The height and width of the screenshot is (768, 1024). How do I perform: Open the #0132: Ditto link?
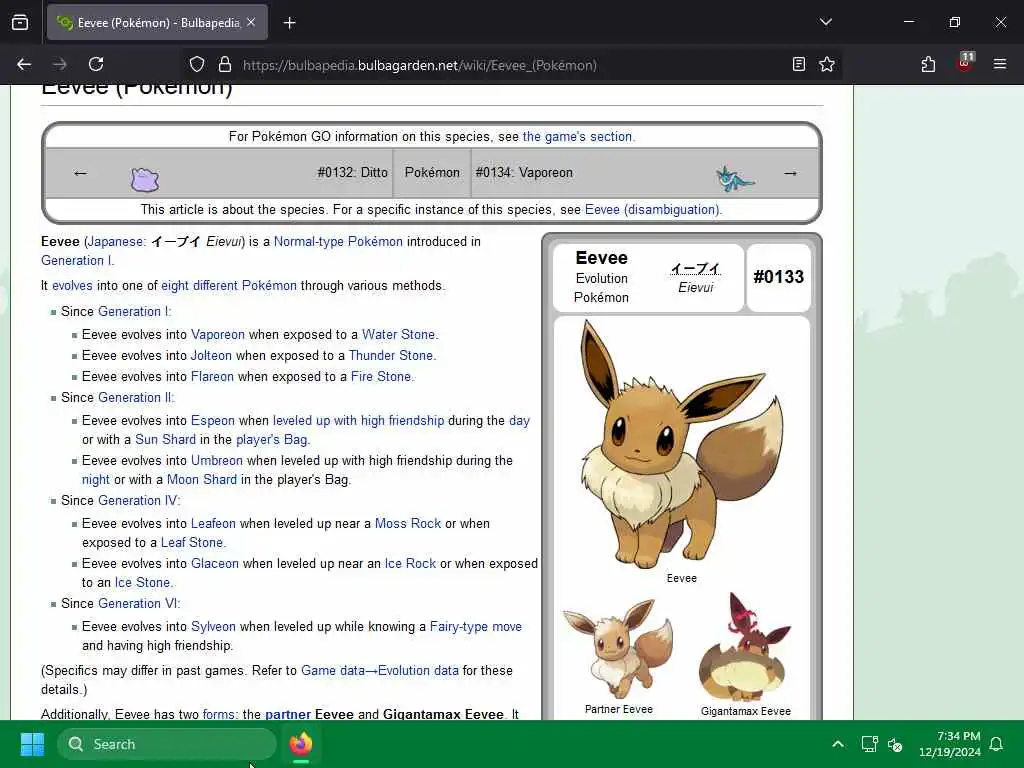coord(352,172)
